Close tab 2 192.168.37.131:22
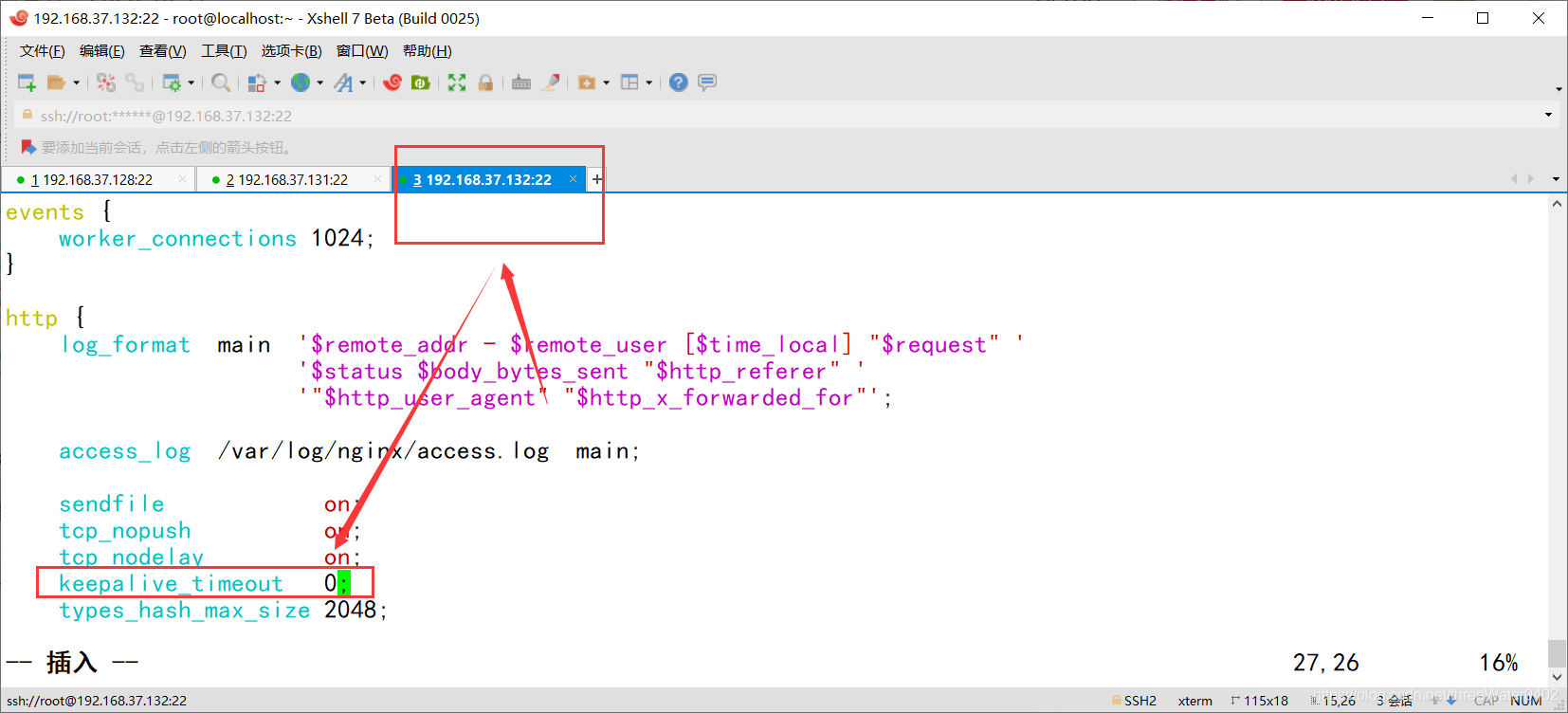This screenshot has height=713, width=1568. (x=378, y=178)
